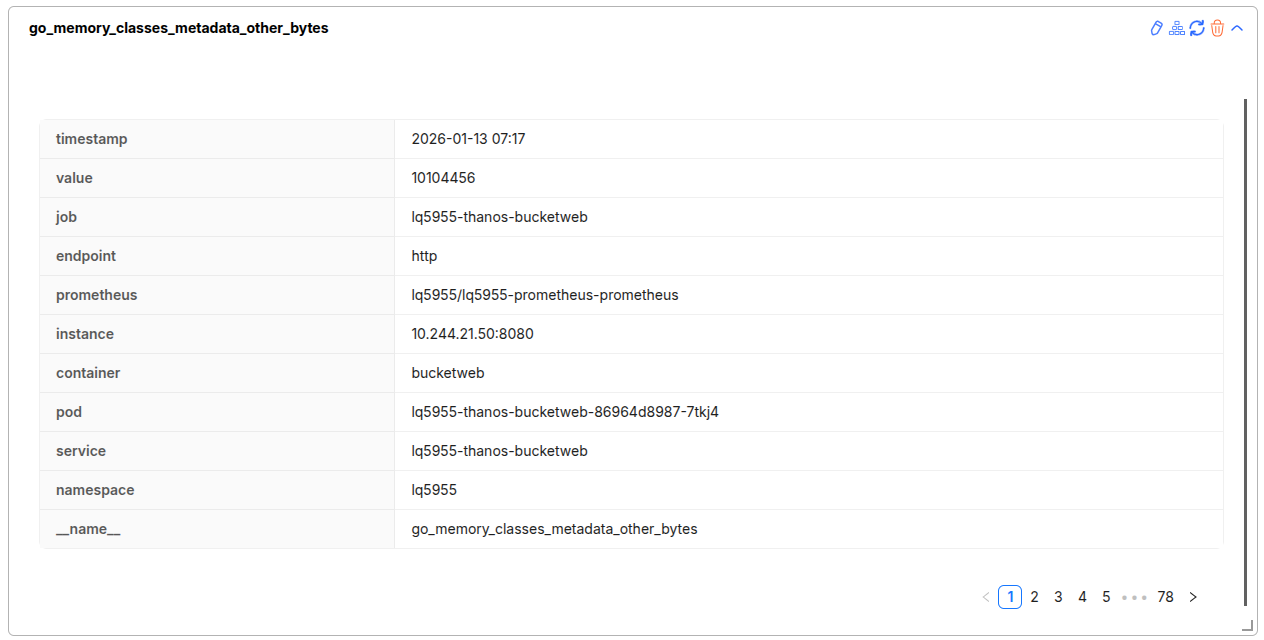Click the value cell 10104456
The width and height of the screenshot is (1264, 640).
point(443,178)
